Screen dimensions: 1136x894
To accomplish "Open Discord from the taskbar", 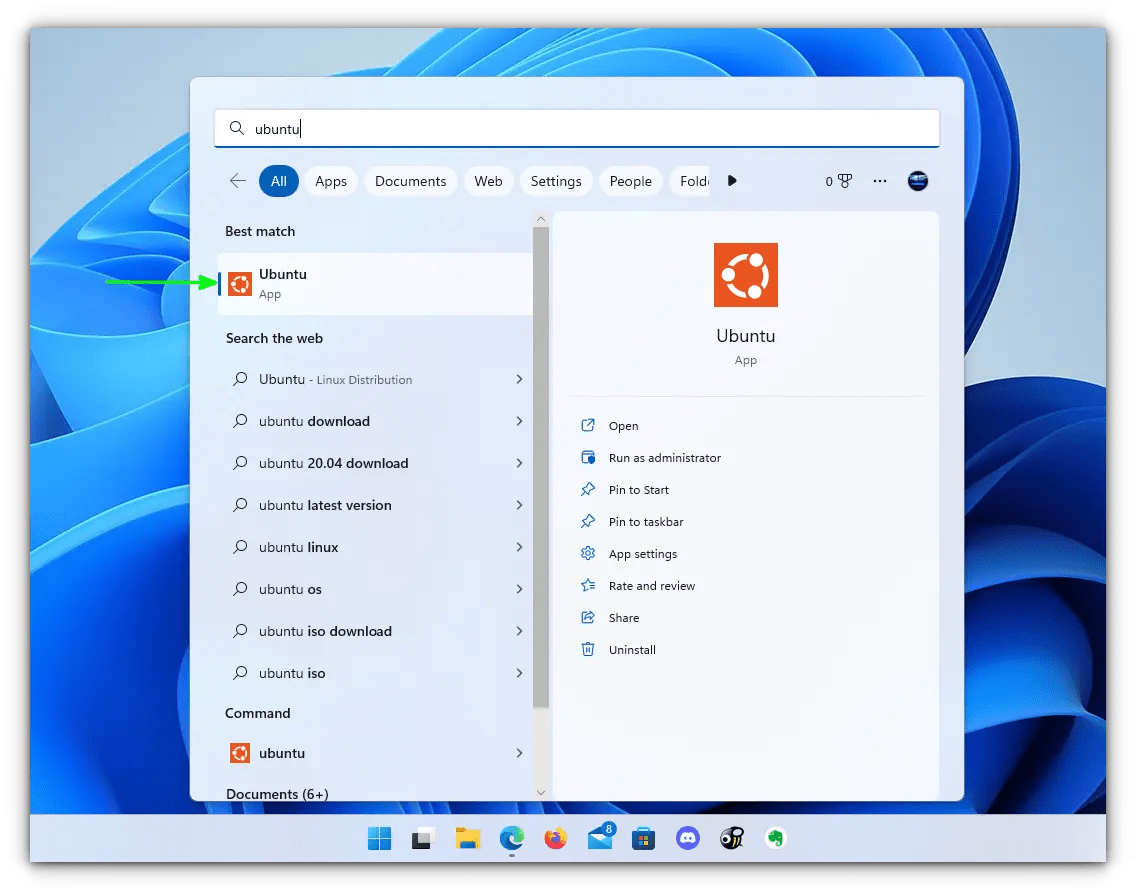I will click(x=688, y=838).
